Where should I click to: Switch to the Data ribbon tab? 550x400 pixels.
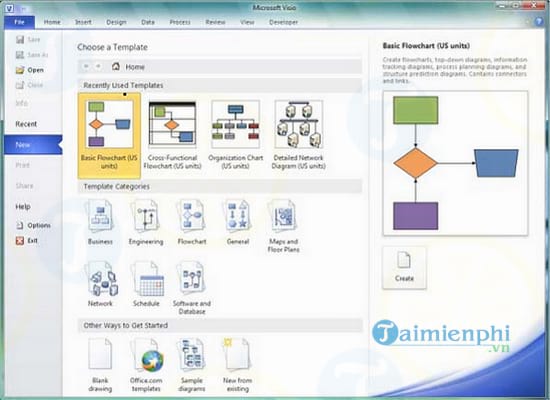pyautogui.click(x=148, y=22)
